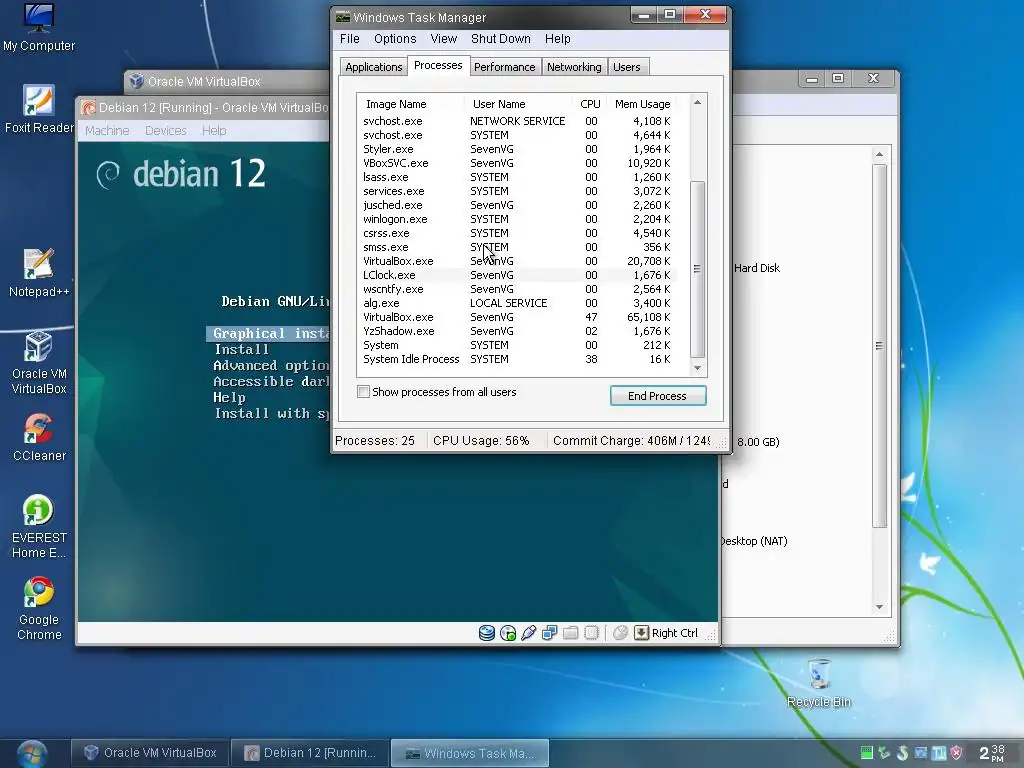Open the Machine menu in Debian VM window
This screenshot has width=1024, height=768.
[107, 131]
